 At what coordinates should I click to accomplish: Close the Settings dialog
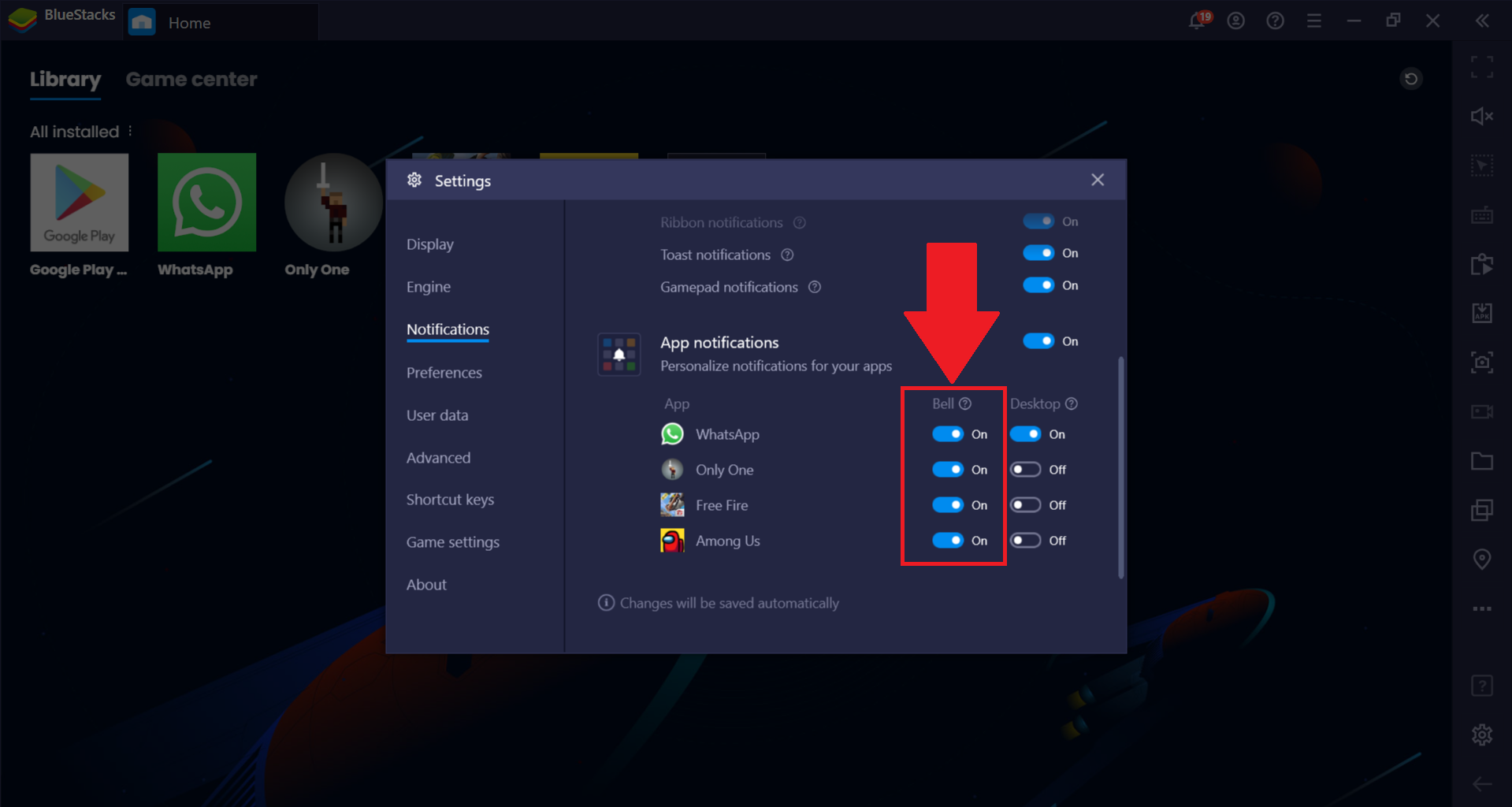pyautogui.click(x=1098, y=180)
